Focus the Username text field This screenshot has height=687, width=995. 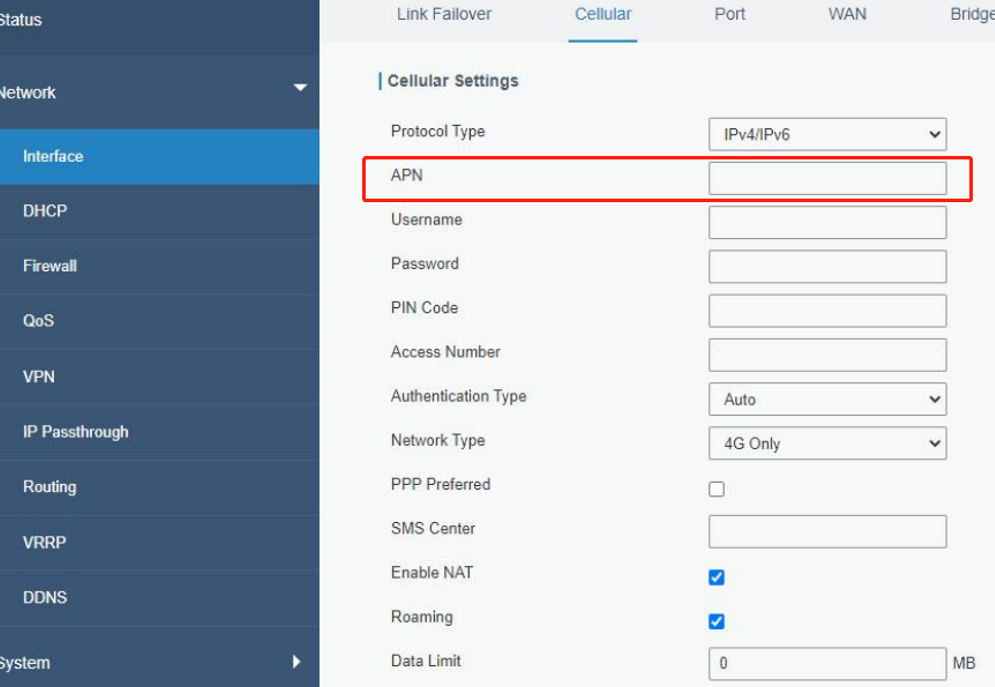827,222
